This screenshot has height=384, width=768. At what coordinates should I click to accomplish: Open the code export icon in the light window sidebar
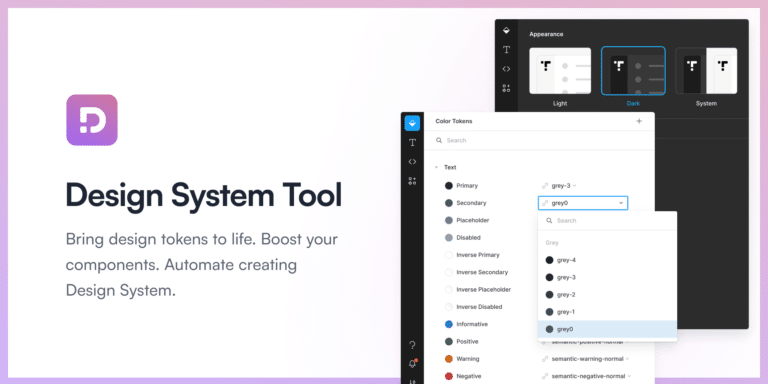412,162
